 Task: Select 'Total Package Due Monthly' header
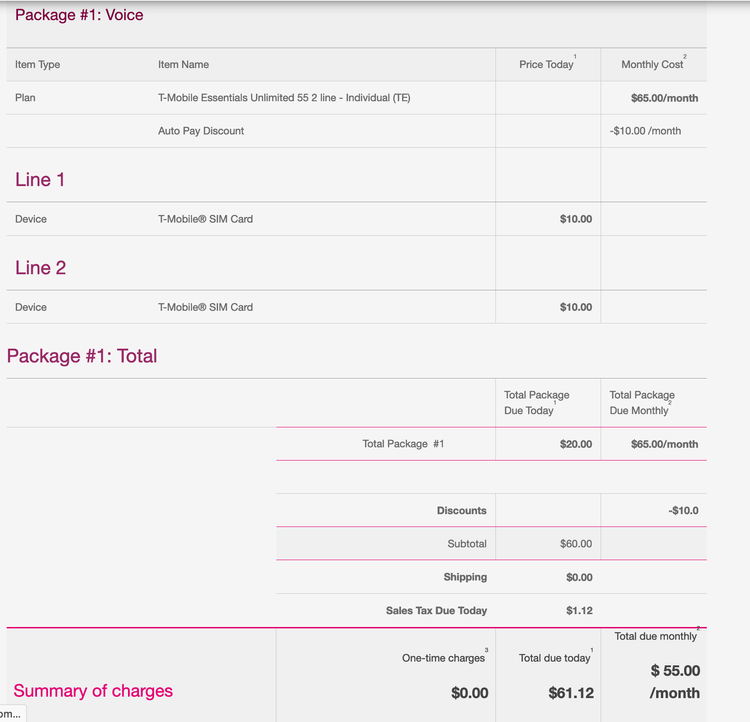pyautogui.click(x=642, y=402)
